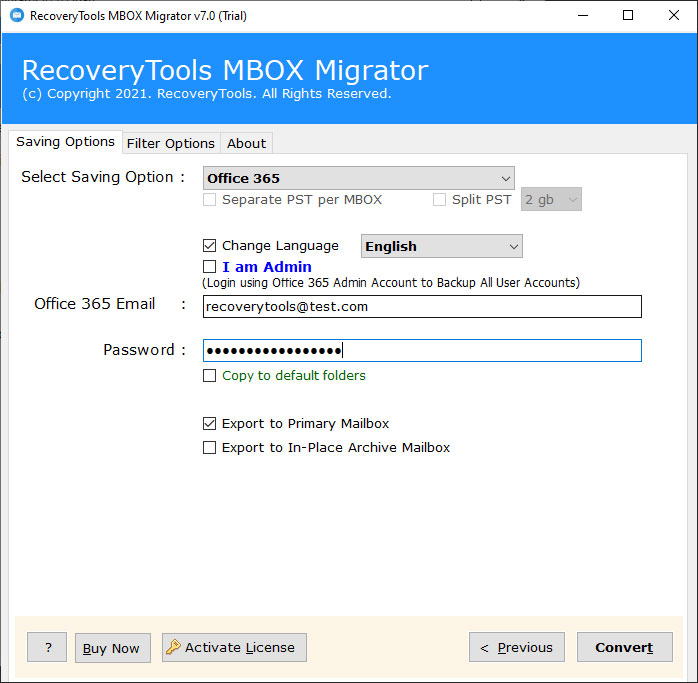This screenshot has height=683, width=698.
Task: Click the Buy Now button
Action: [x=113, y=648]
